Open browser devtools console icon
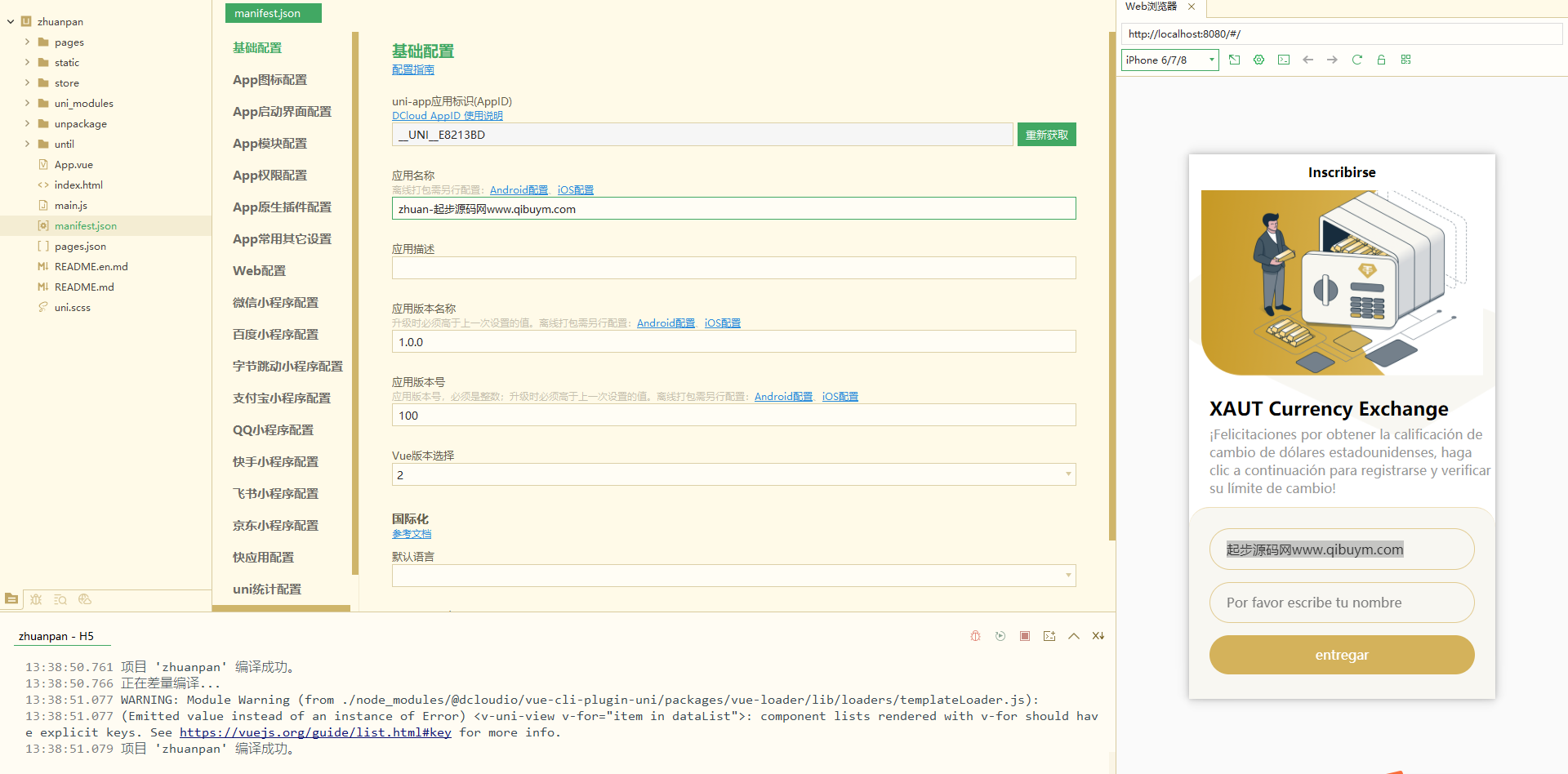The height and width of the screenshot is (774, 1568). [x=1283, y=60]
